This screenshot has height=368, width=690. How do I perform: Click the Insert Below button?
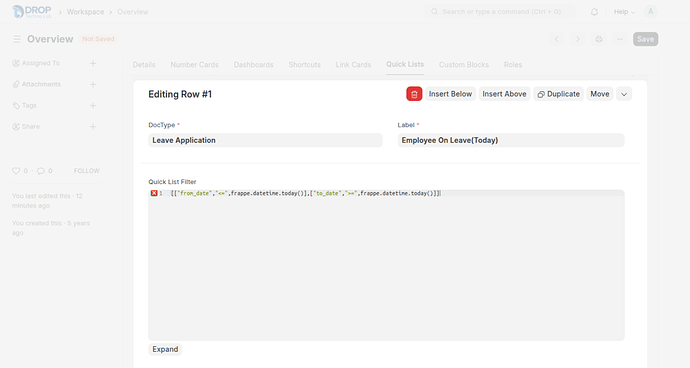[x=450, y=94]
